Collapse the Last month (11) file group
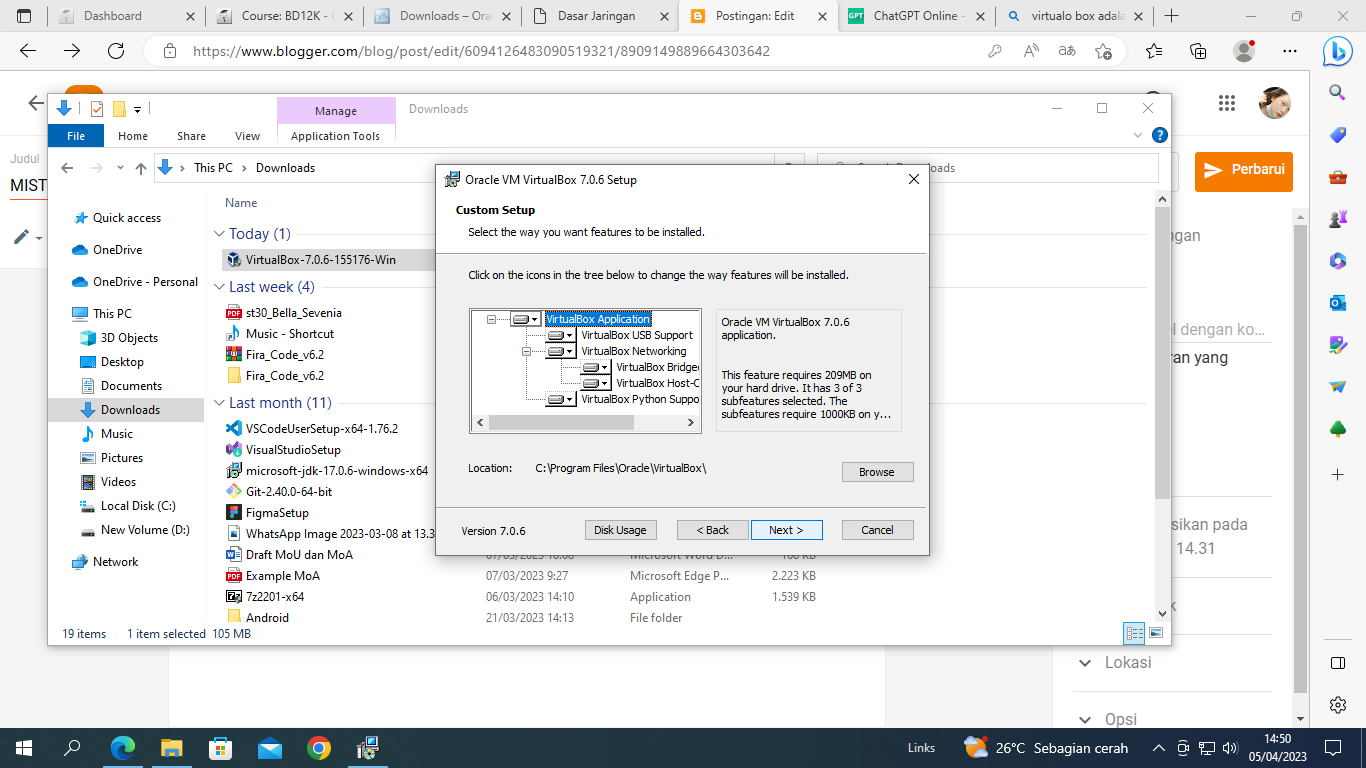Screen dimensions: 1366x768 point(220,403)
